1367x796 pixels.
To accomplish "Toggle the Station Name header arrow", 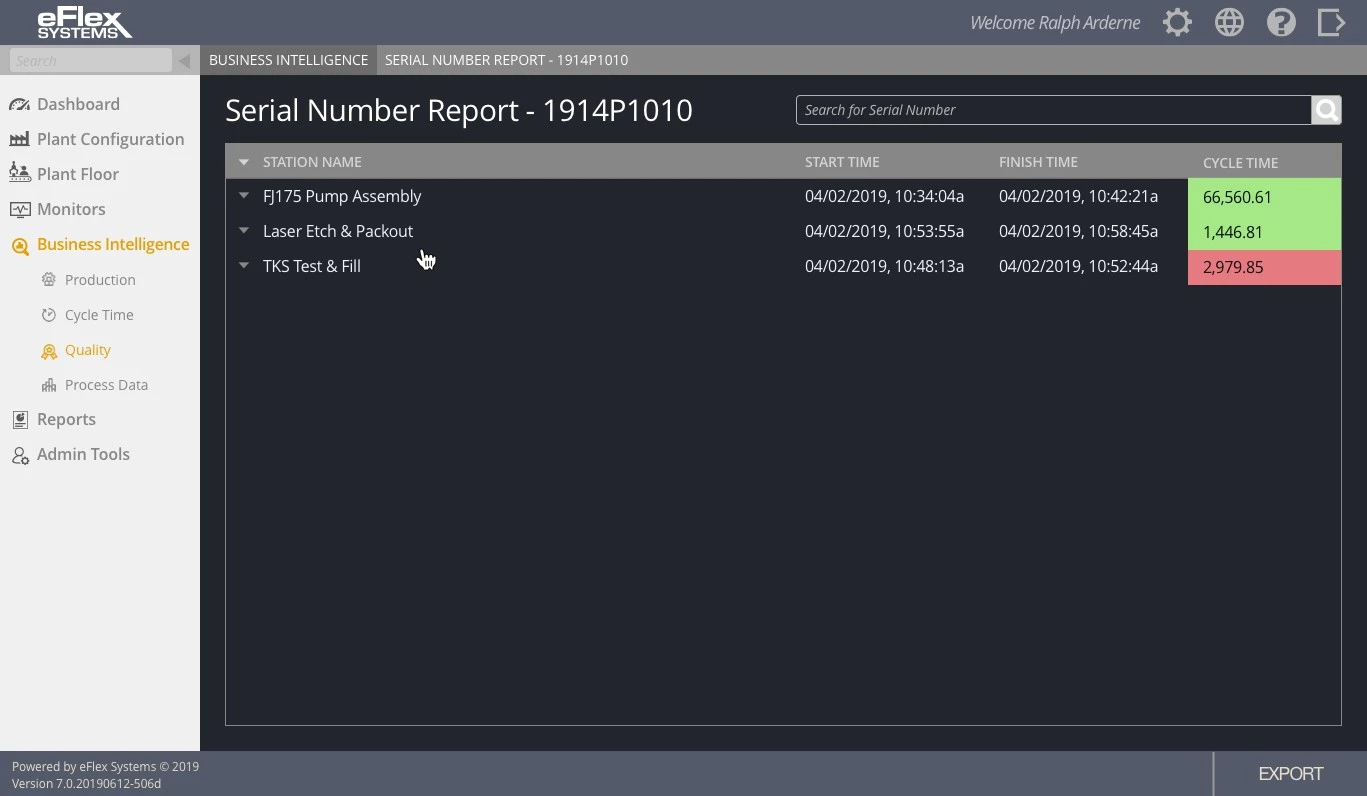I will point(244,162).
